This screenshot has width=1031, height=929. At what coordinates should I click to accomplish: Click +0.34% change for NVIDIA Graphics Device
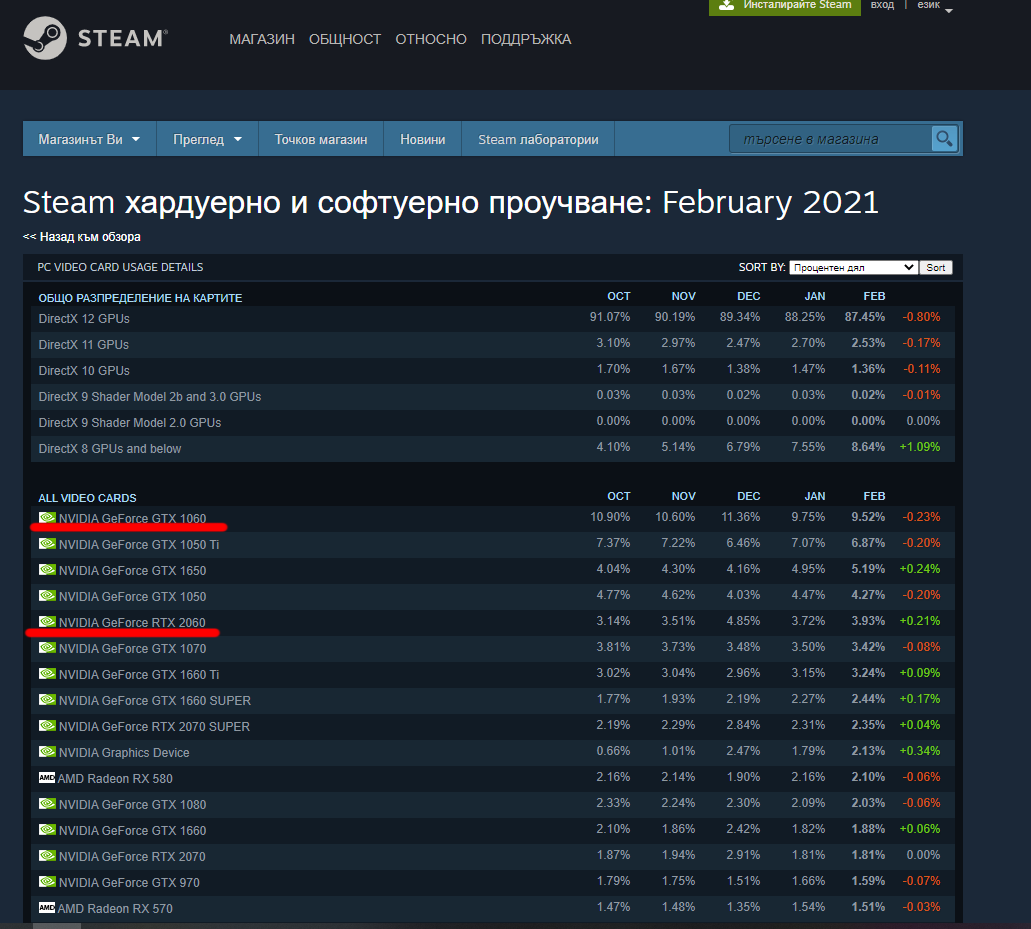[920, 751]
